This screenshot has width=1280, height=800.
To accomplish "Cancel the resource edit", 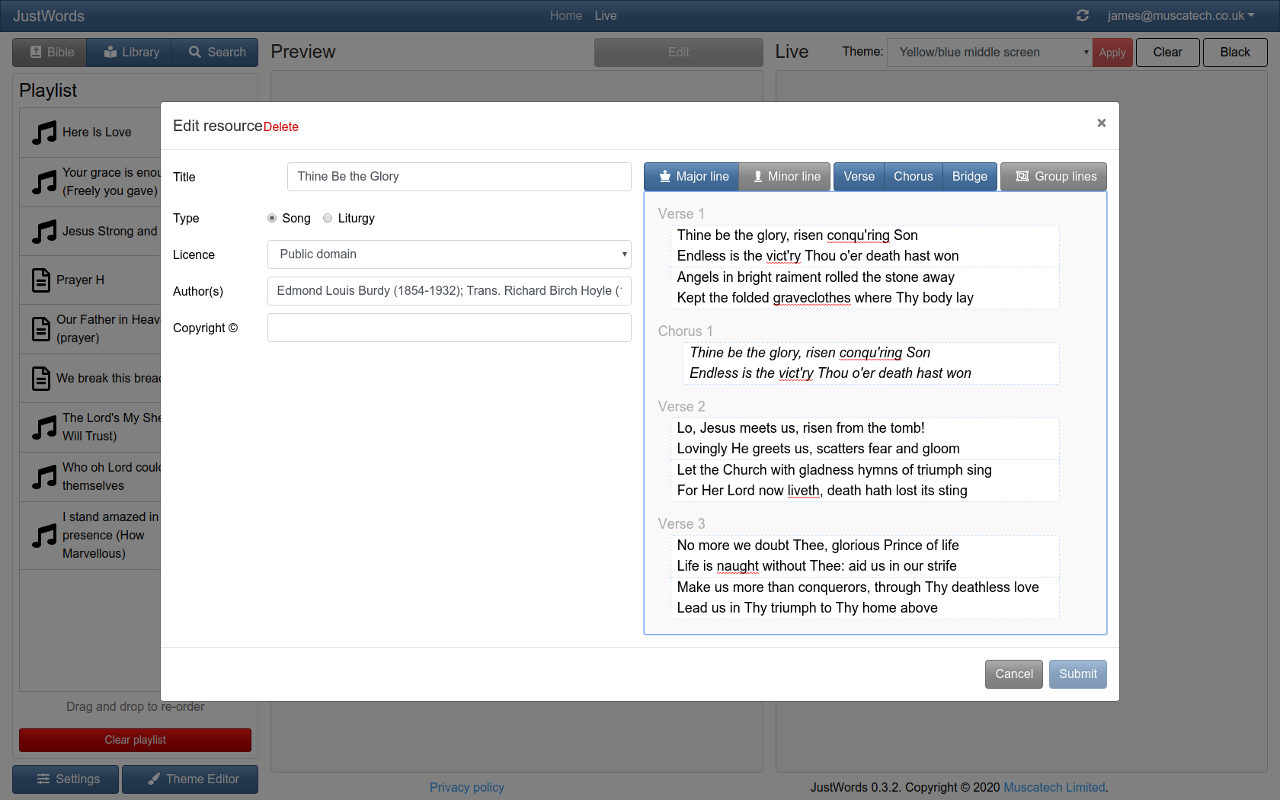I will click(x=1014, y=674).
